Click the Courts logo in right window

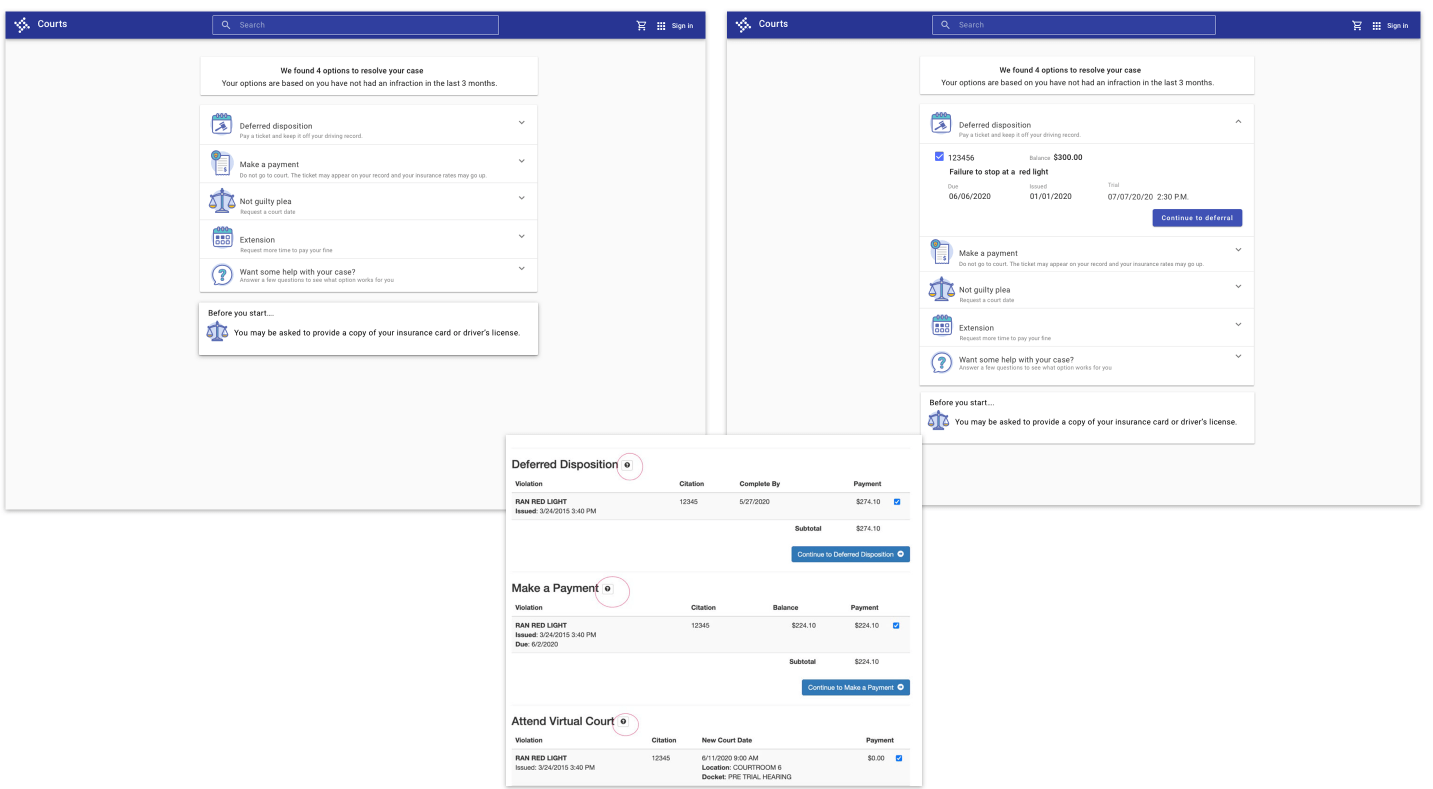pyautogui.click(x=743, y=25)
